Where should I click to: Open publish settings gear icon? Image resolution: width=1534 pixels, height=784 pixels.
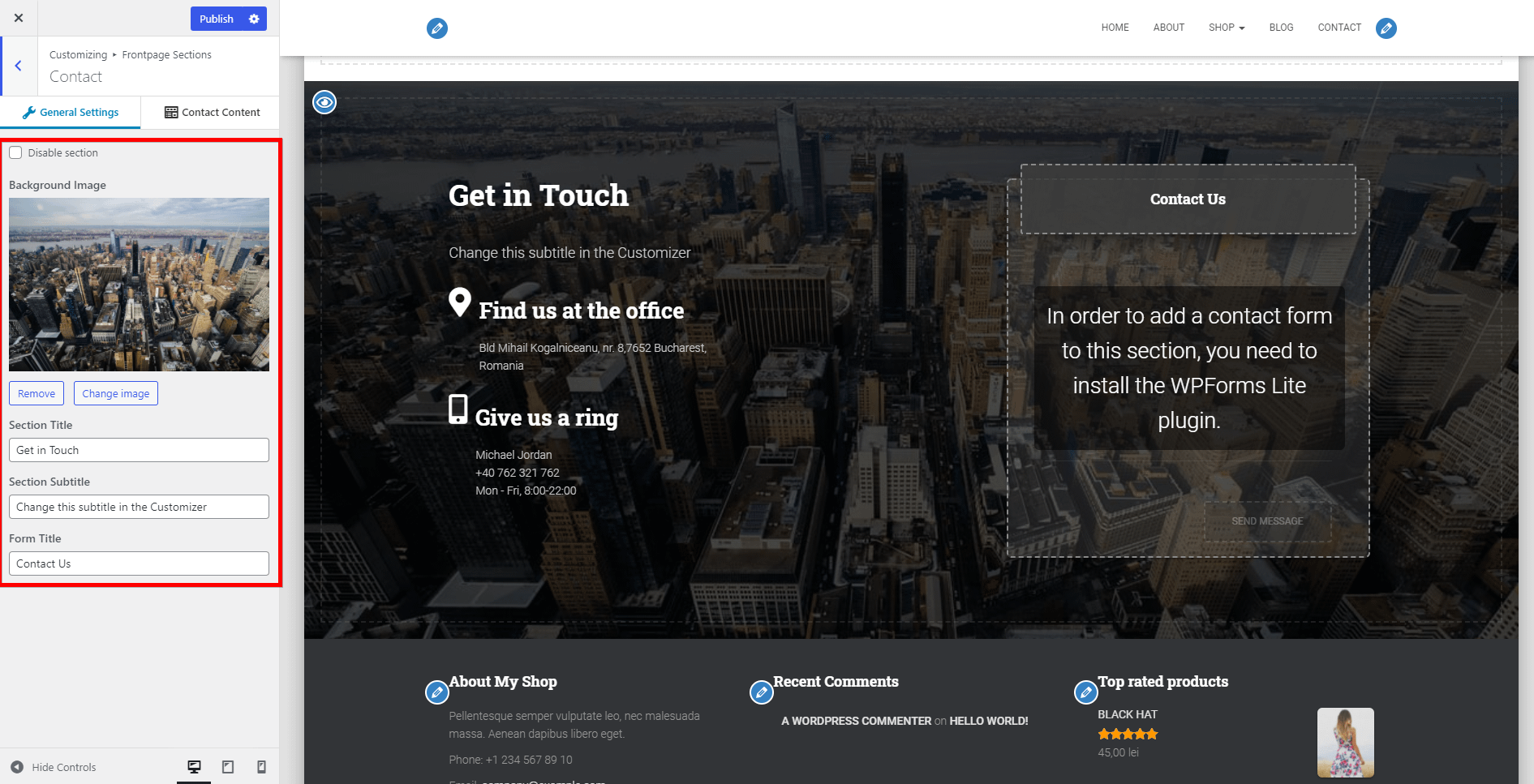(254, 19)
